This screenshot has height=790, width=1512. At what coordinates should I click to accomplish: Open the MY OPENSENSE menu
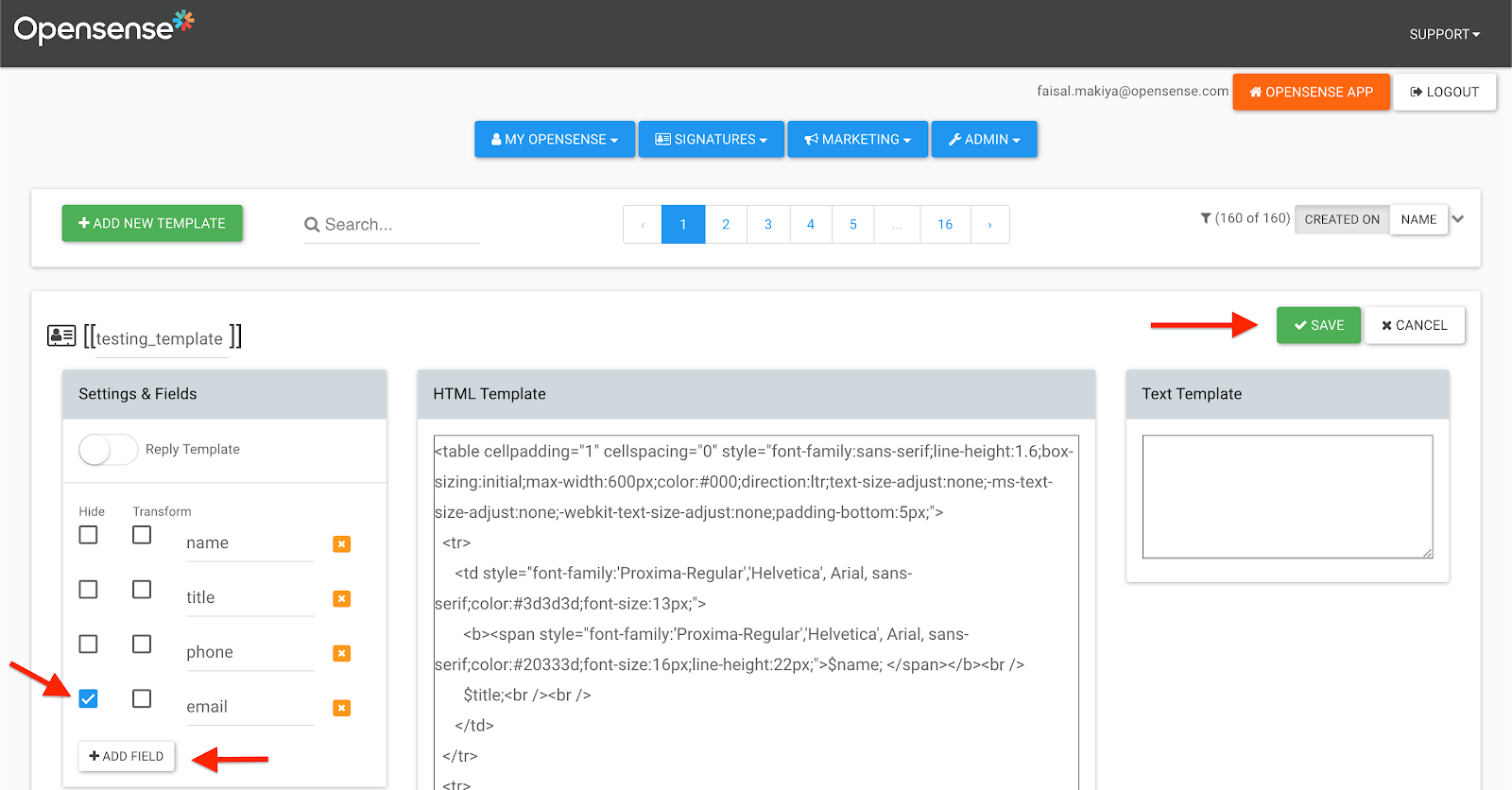click(x=555, y=139)
